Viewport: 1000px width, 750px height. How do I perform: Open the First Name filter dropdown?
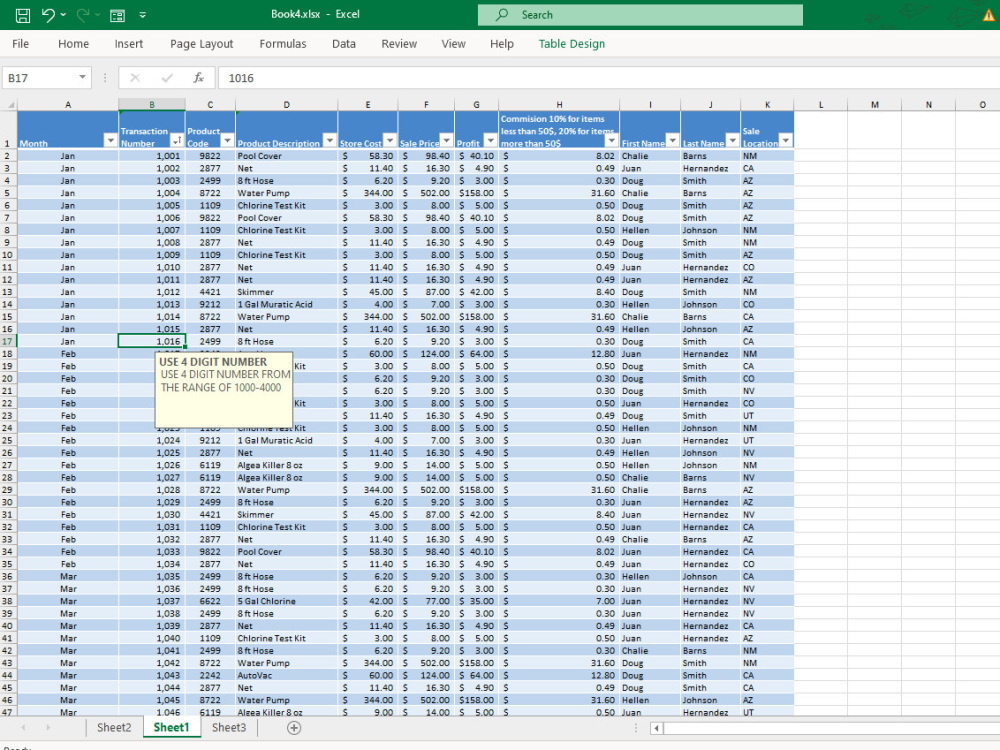click(x=673, y=140)
